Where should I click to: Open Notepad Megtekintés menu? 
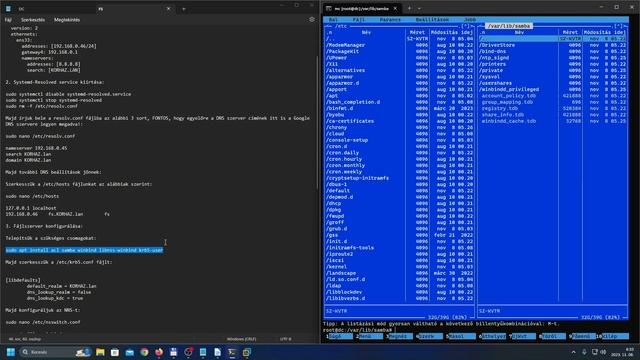(67, 20)
